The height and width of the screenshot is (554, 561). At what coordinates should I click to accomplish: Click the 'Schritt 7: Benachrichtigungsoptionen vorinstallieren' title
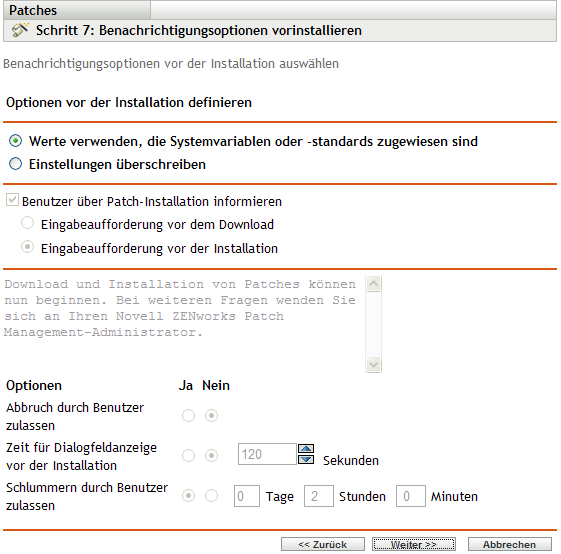[199, 30]
